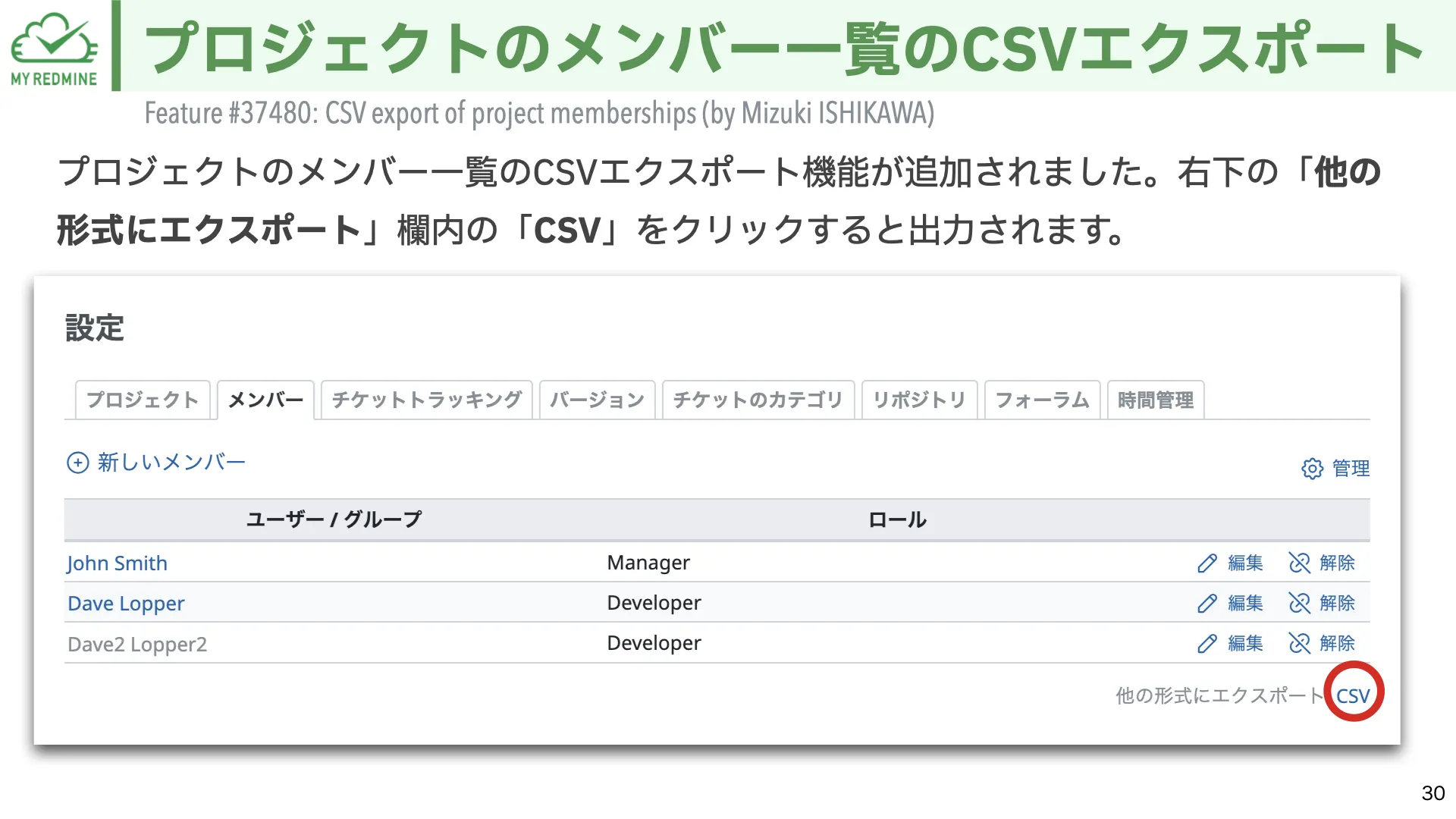Screen dimensions: 1456x819
Task: Click the pencil edit icon for John Smith
Action: click(1207, 563)
